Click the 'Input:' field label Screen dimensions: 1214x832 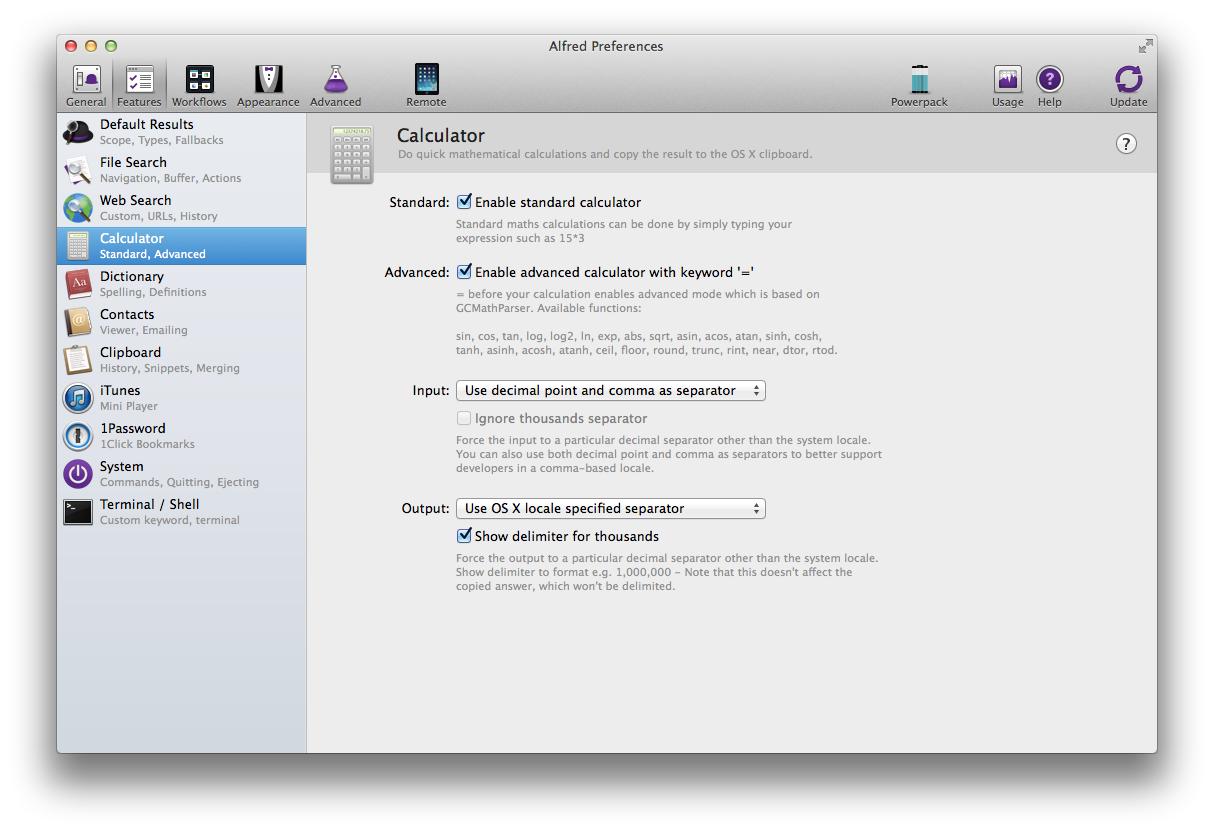431,391
